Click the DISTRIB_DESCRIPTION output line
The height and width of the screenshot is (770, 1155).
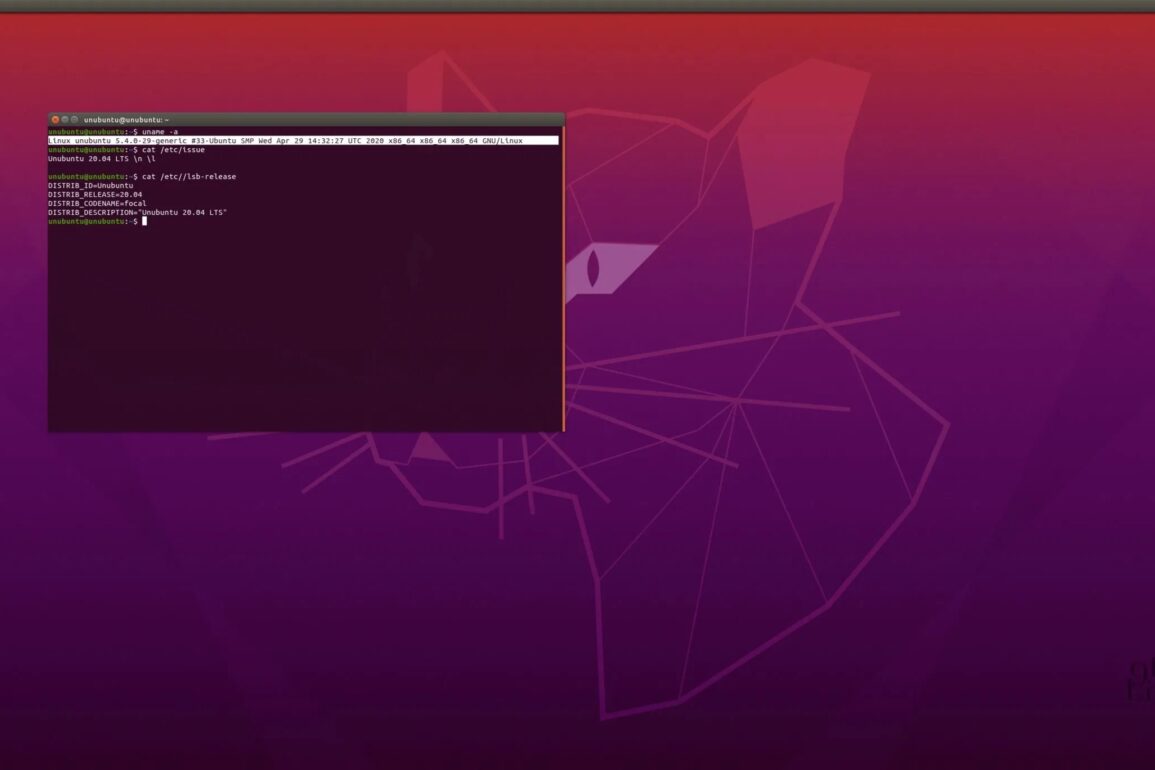coord(137,213)
